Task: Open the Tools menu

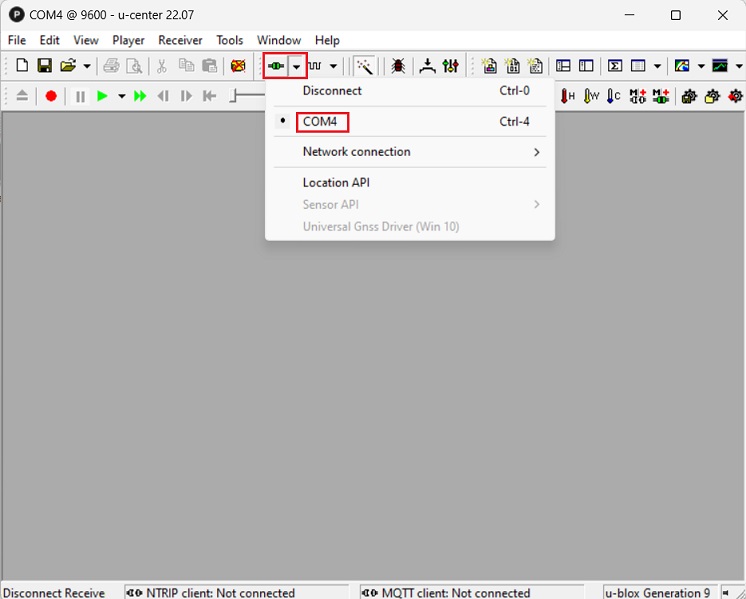Action: (x=229, y=40)
